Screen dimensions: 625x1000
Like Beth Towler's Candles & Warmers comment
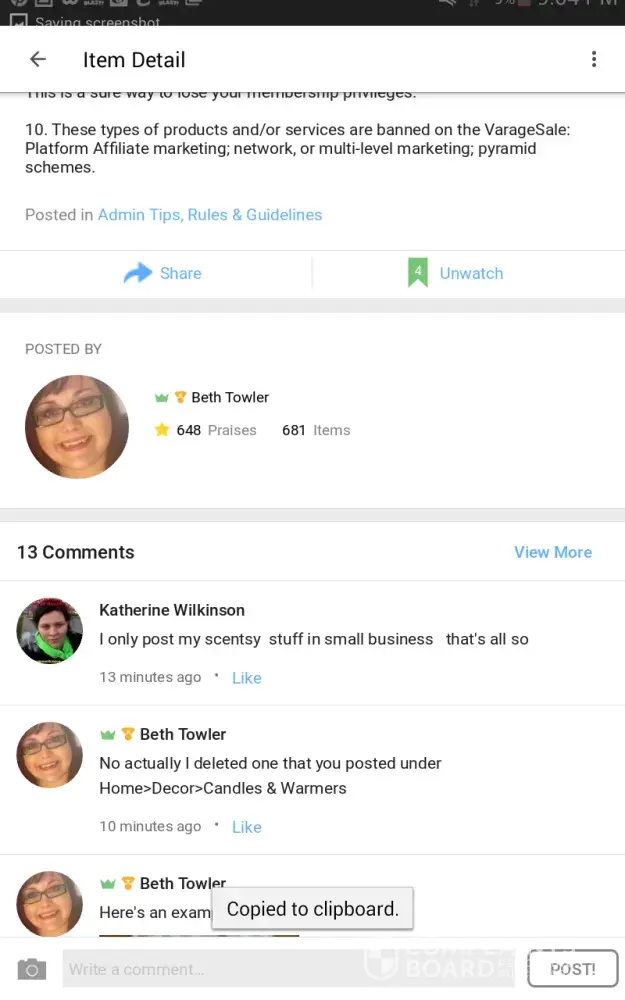[x=246, y=827]
